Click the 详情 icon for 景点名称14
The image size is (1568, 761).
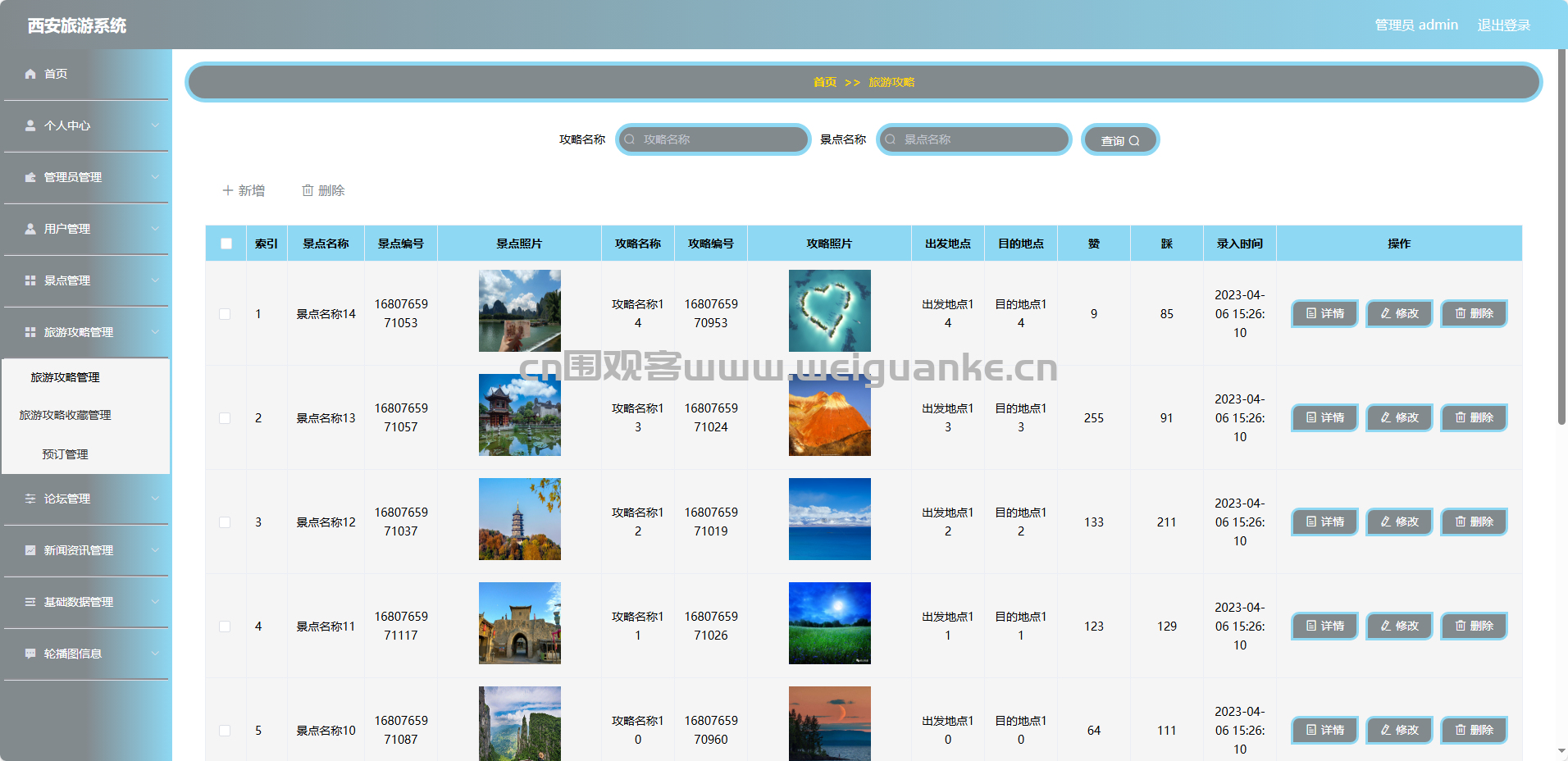point(1311,313)
